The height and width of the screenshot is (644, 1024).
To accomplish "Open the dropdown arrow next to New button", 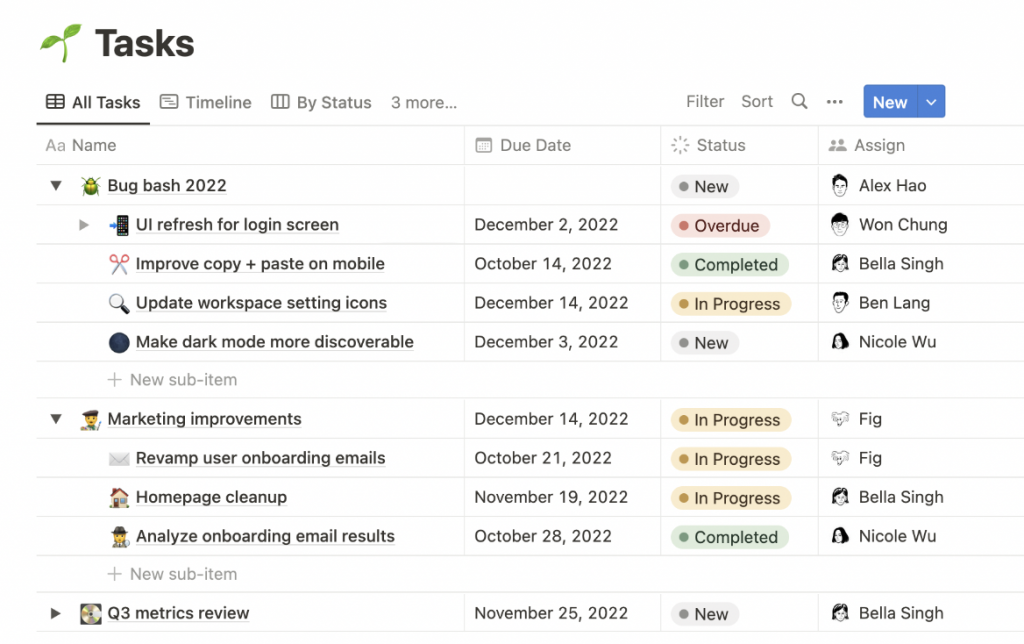I will (x=932, y=102).
